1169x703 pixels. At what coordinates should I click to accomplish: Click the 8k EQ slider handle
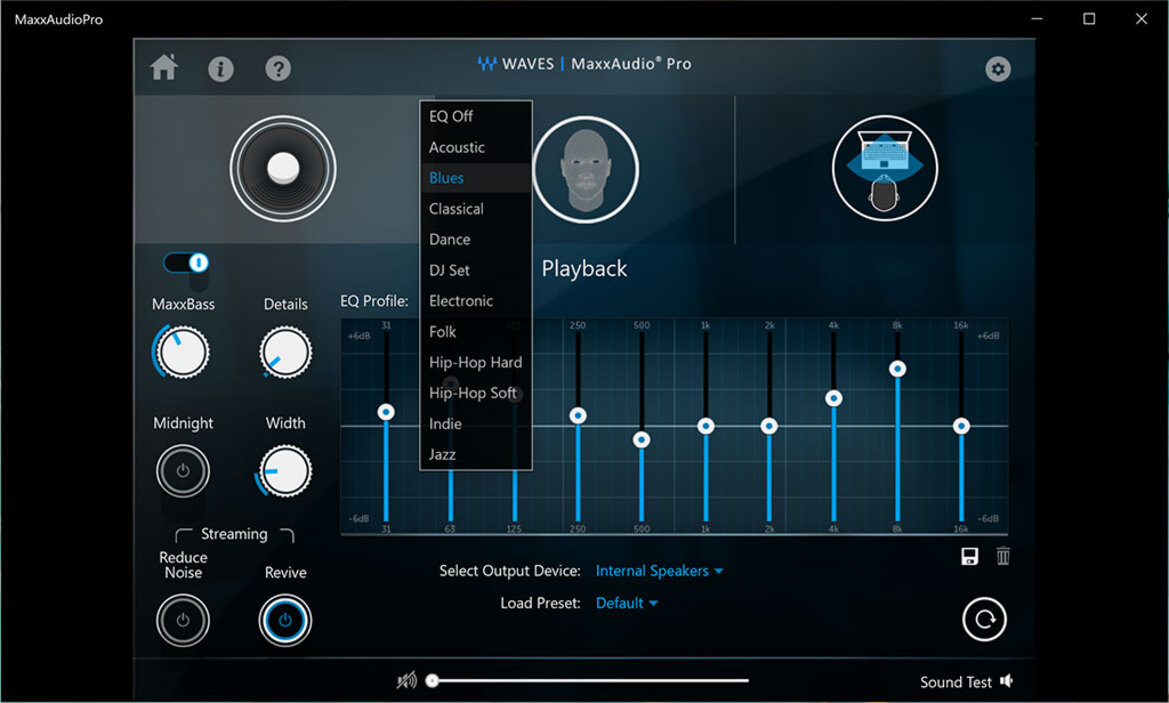[898, 368]
